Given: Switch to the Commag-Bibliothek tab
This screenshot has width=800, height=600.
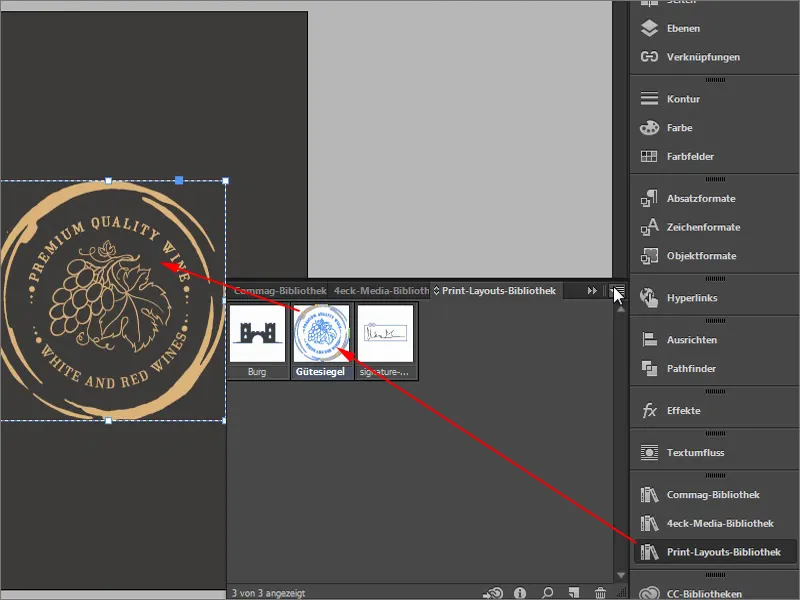Looking at the screenshot, I should (x=280, y=291).
